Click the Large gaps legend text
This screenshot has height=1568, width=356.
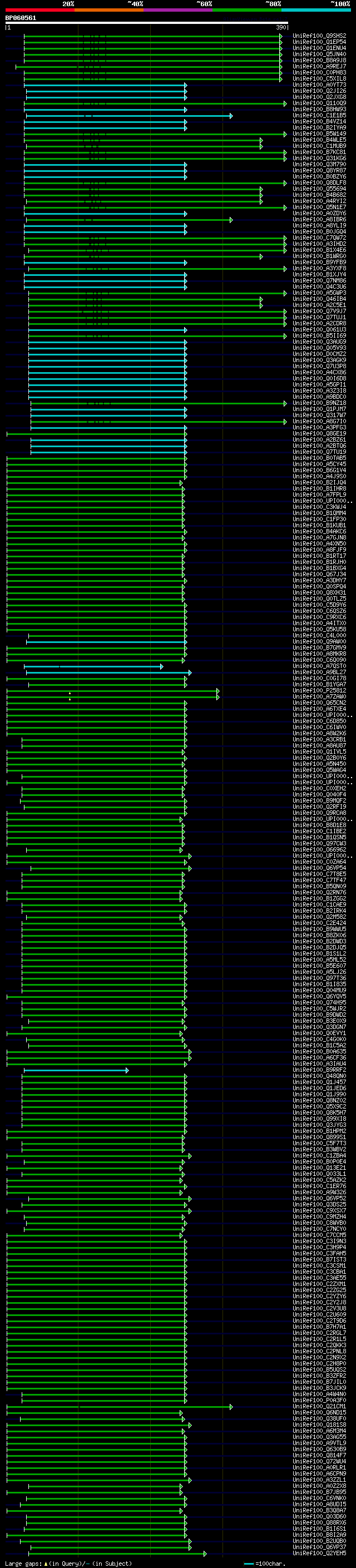click(x=24, y=1563)
